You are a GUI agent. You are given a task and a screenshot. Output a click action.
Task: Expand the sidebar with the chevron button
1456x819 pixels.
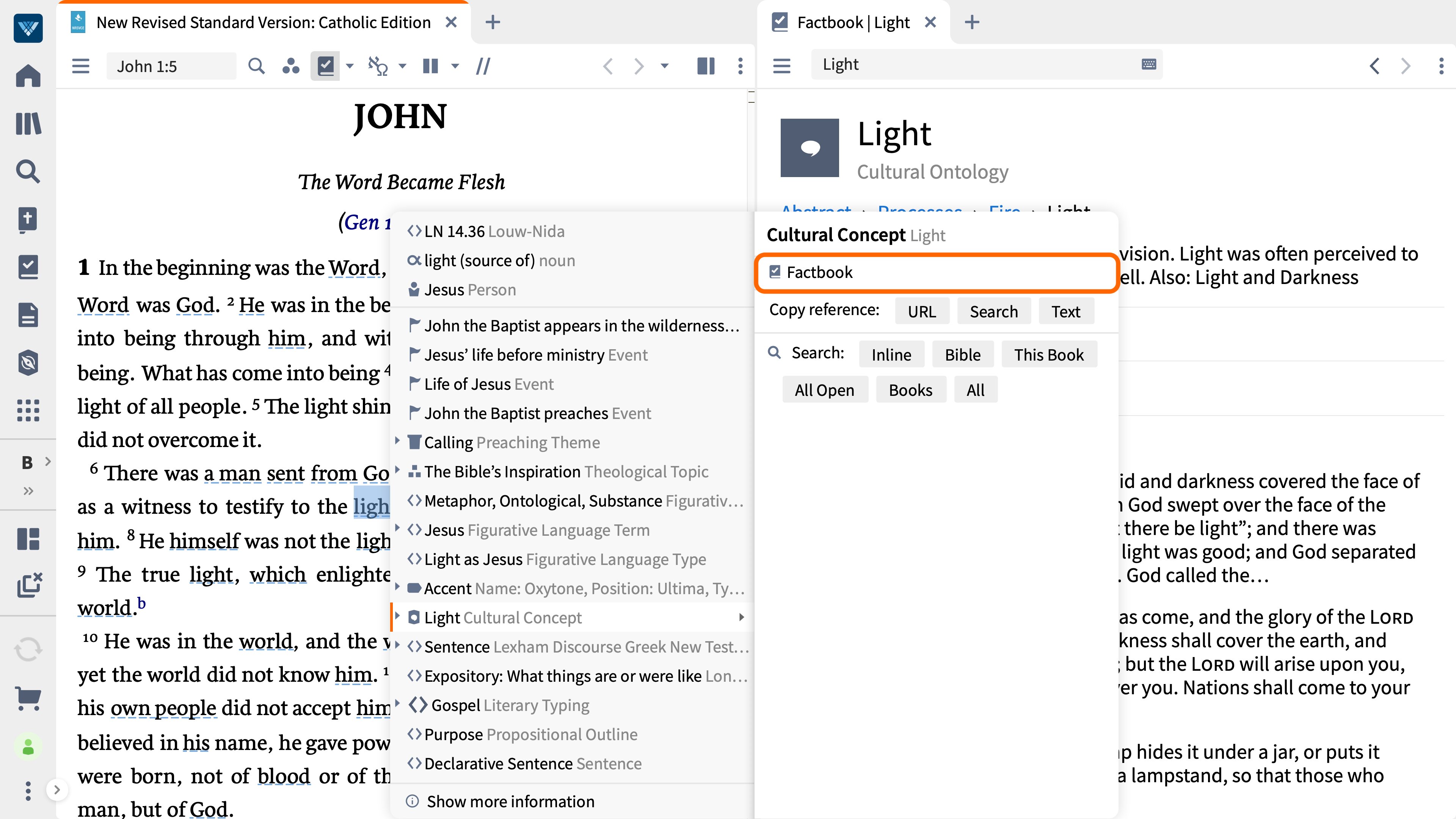point(56,789)
